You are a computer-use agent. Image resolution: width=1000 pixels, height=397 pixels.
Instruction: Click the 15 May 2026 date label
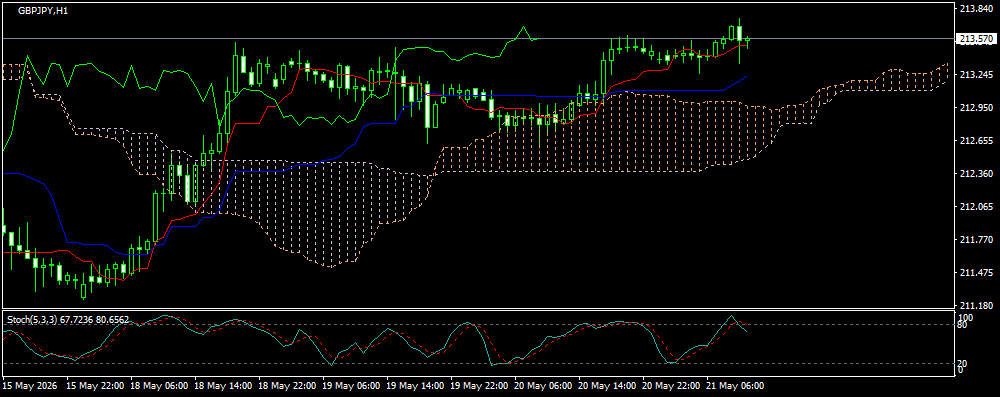(x=29, y=386)
